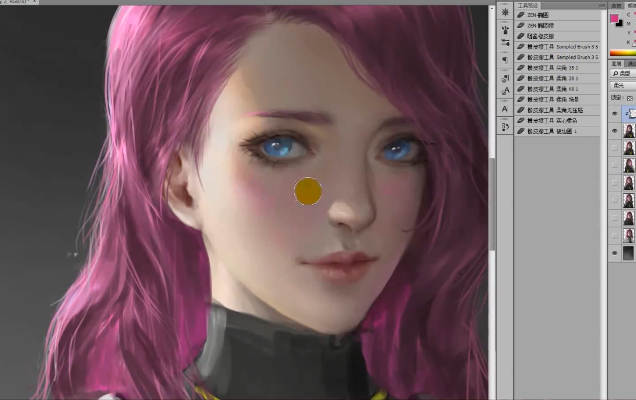This screenshot has height=400, width=636.
Task: Choose the last tool preset in the list
Action: [x=560, y=131]
